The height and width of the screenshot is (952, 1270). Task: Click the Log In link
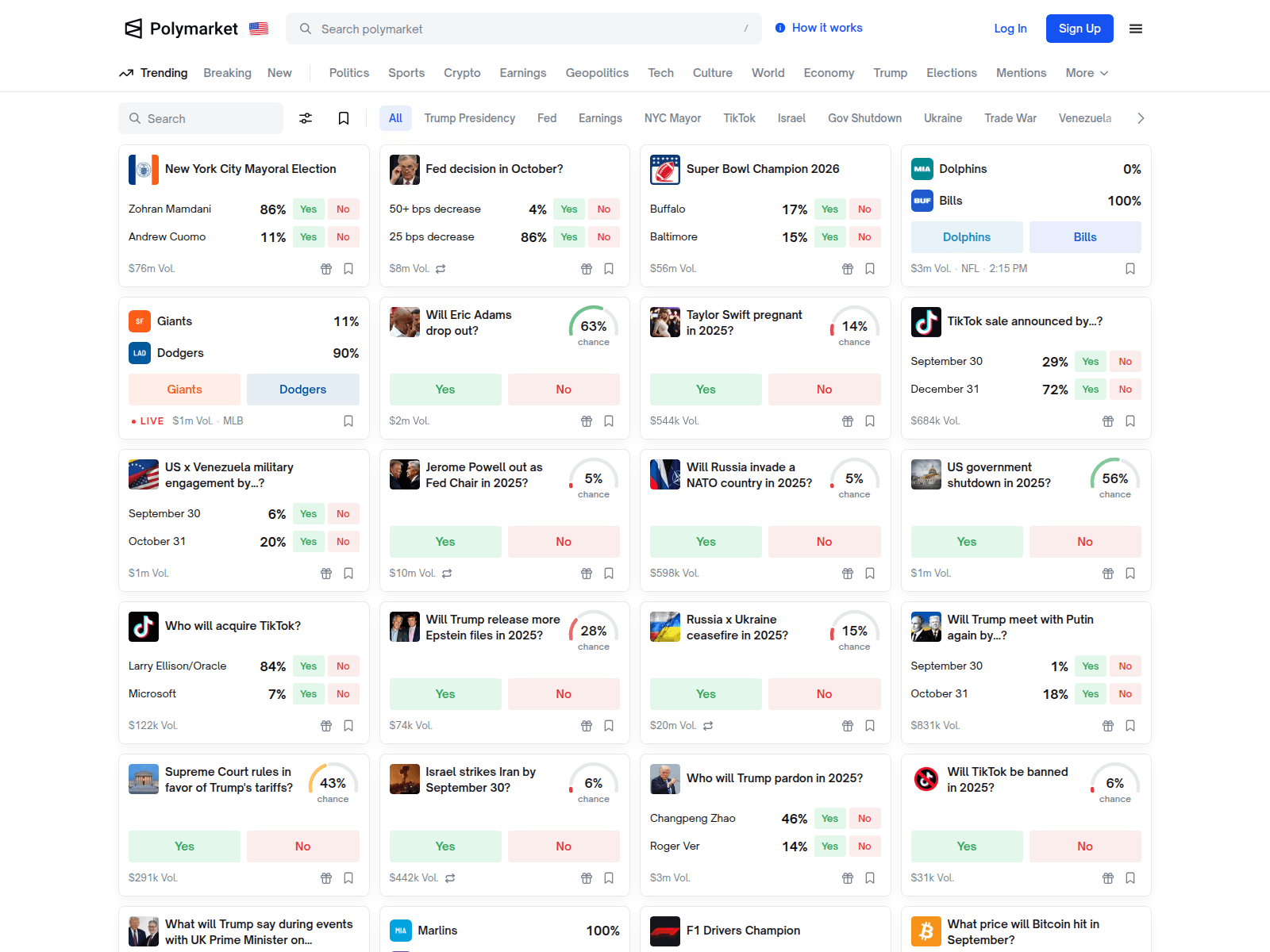pos(1010,29)
